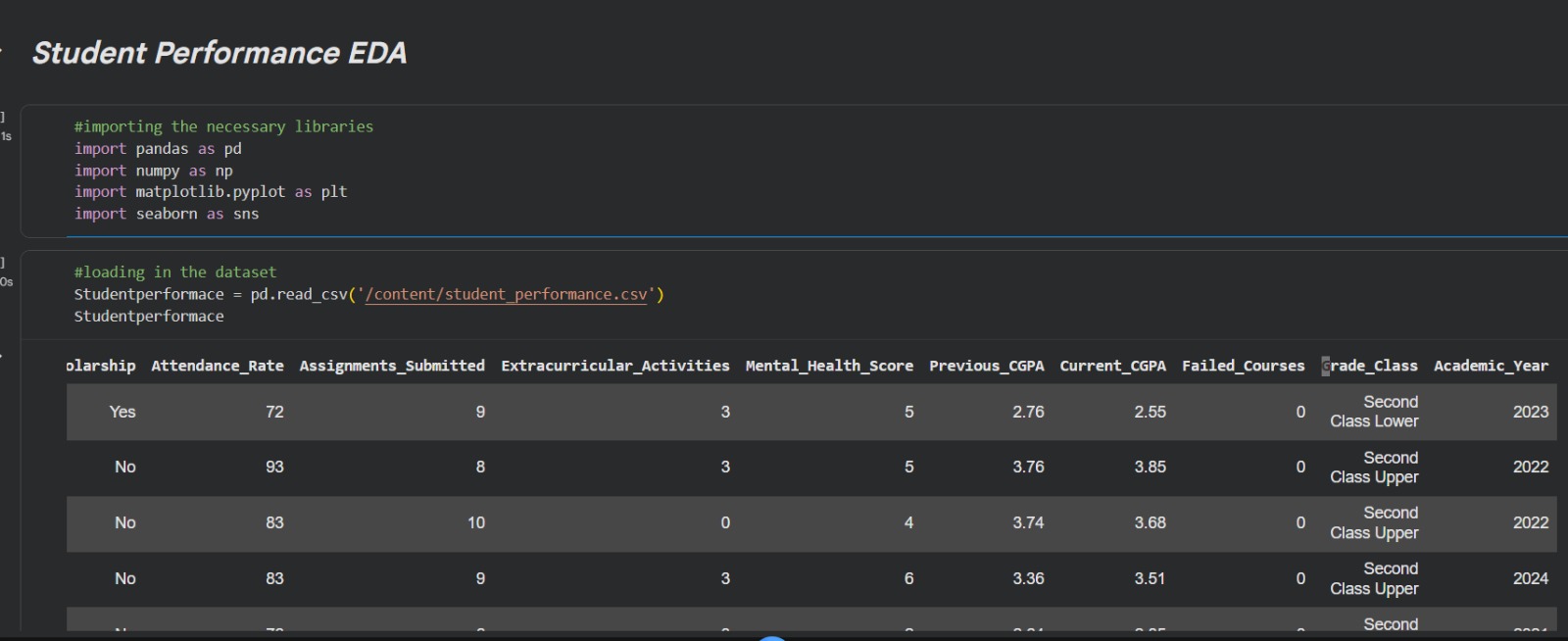Screen dimensions: 1568x641
Task: Click Current_CGPA value 3.51
Action: tap(1151, 579)
